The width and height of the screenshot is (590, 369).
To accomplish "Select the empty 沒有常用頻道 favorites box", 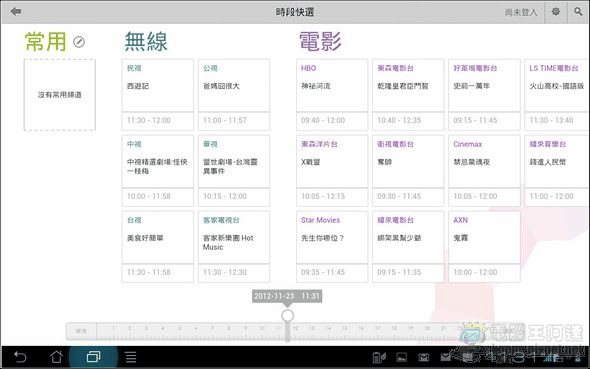I will tap(60, 95).
